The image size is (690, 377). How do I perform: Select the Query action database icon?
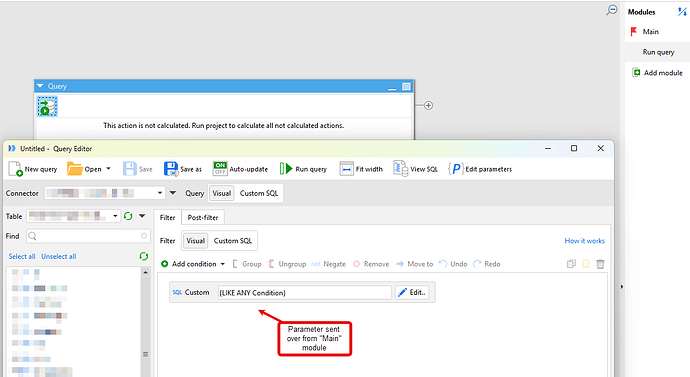47,106
